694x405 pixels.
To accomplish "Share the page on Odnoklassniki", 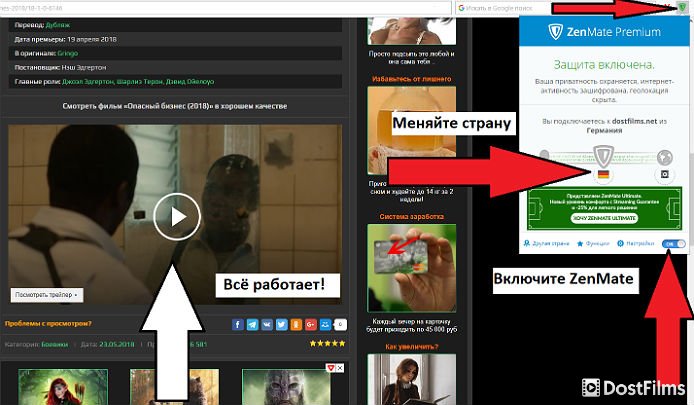I will [x=296, y=324].
